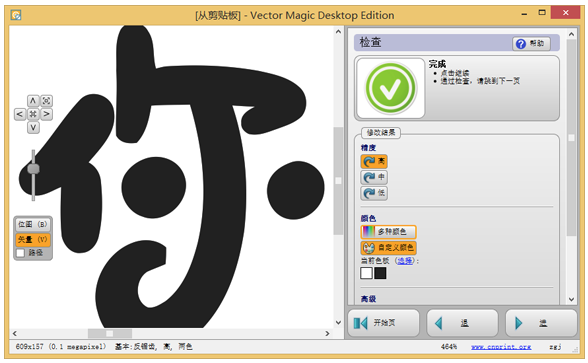The width and height of the screenshot is (588, 363).
Task: Click the 检查 panel header
Action: pyautogui.click(x=457, y=42)
